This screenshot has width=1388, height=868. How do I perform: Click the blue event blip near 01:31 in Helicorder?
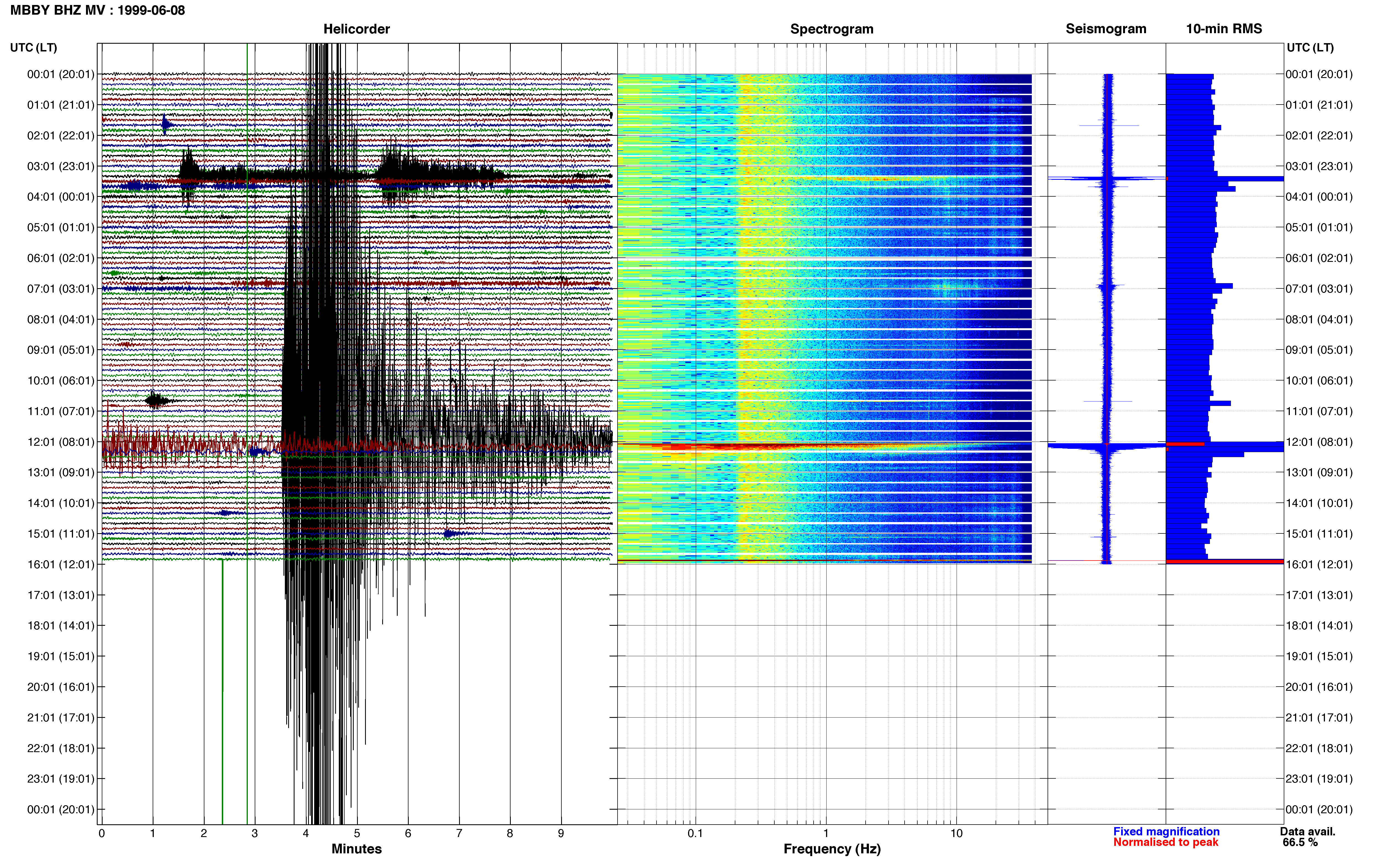166,125
